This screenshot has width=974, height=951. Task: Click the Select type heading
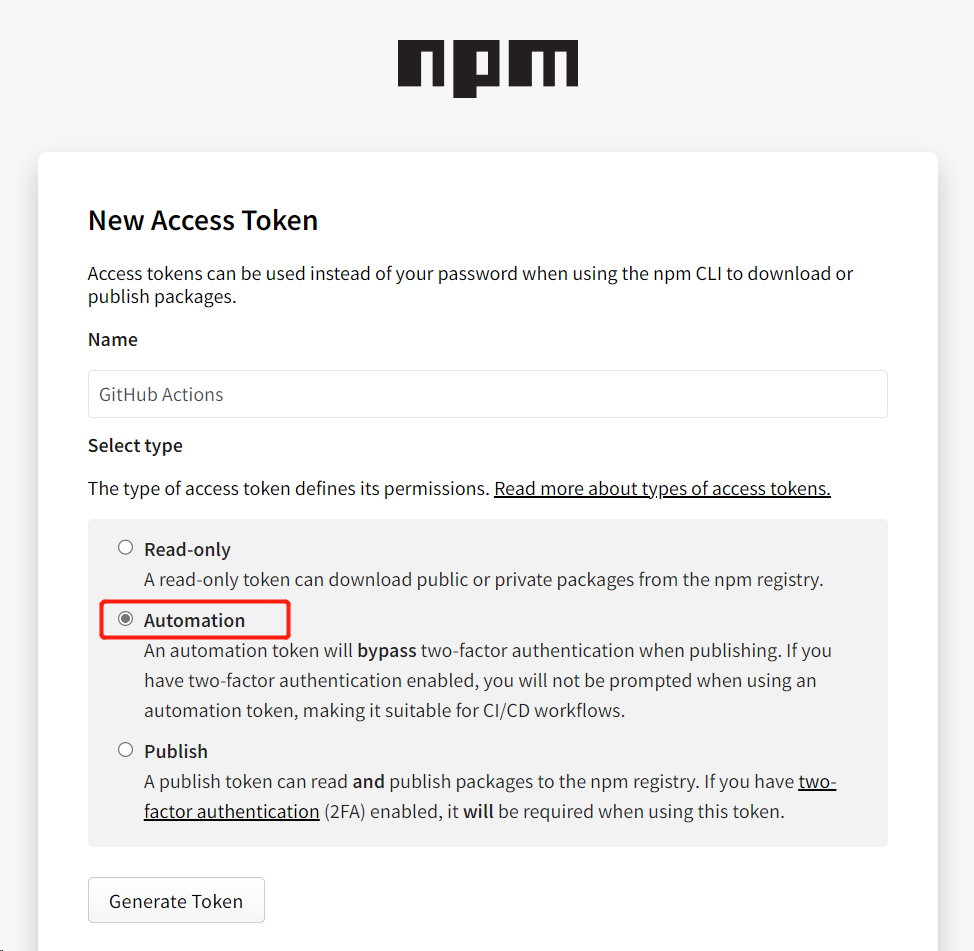click(135, 446)
